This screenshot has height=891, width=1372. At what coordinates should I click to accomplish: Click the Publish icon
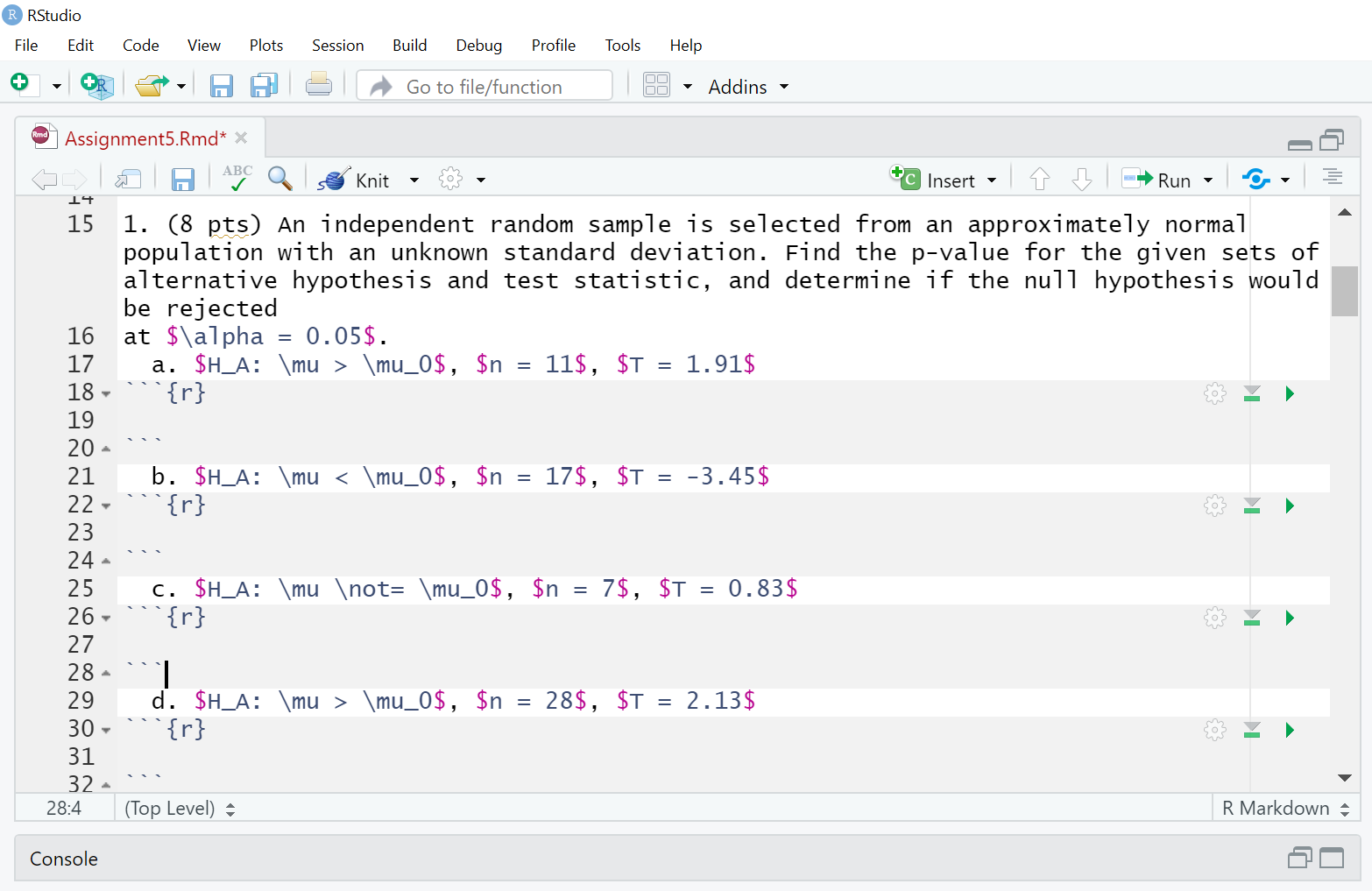(1256, 180)
